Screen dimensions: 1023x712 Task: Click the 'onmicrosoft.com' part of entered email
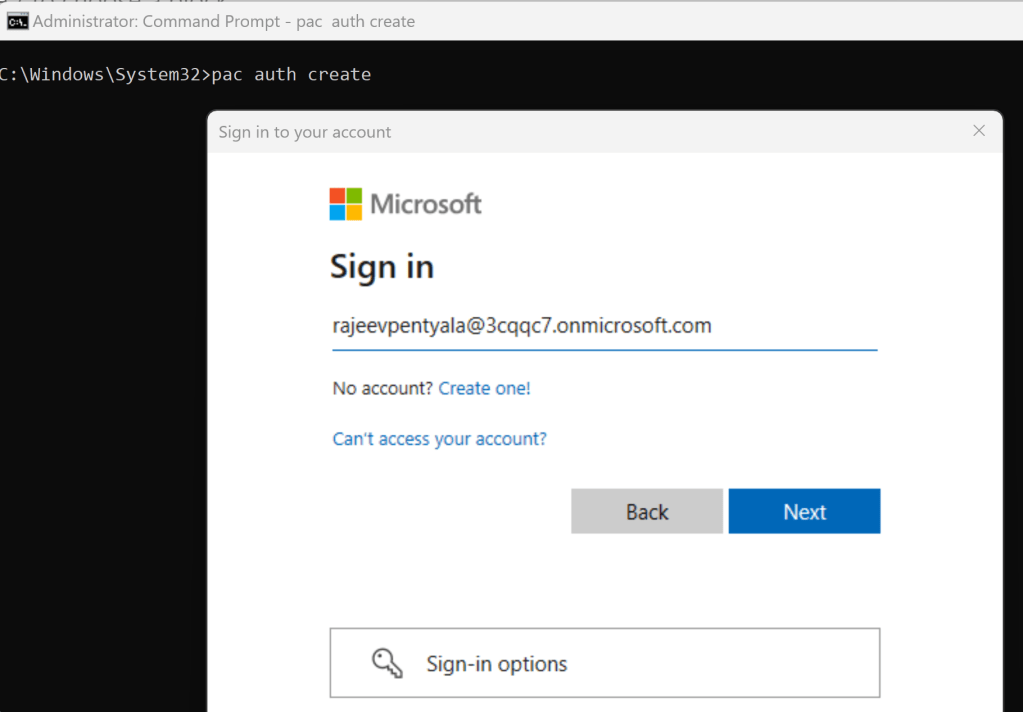(646, 326)
